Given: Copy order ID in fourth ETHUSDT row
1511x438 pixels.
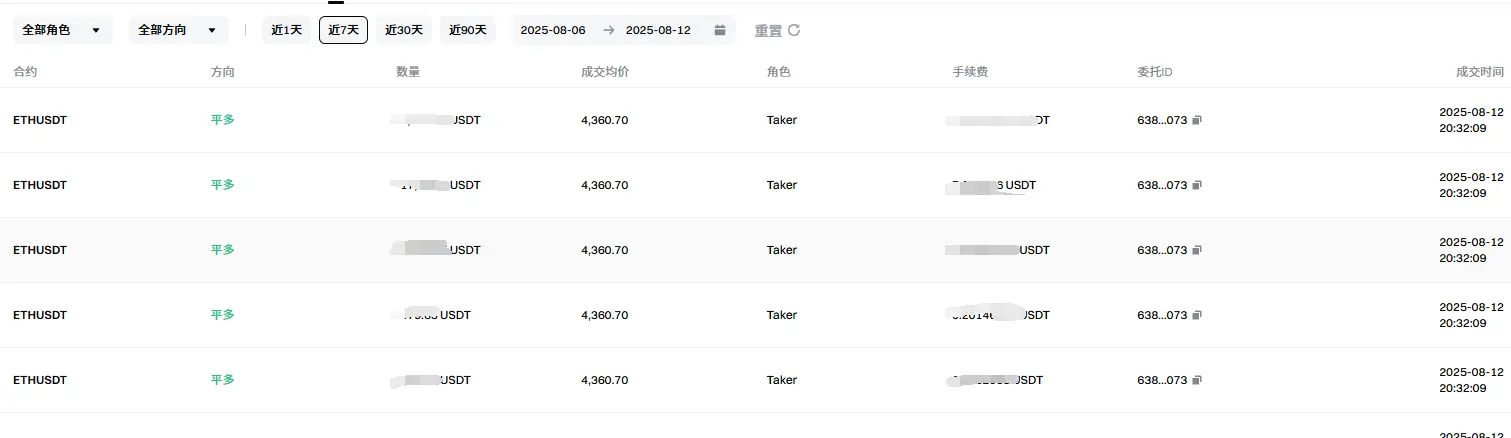Looking at the screenshot, I should pyautogui.click(x=1197, y=315).
